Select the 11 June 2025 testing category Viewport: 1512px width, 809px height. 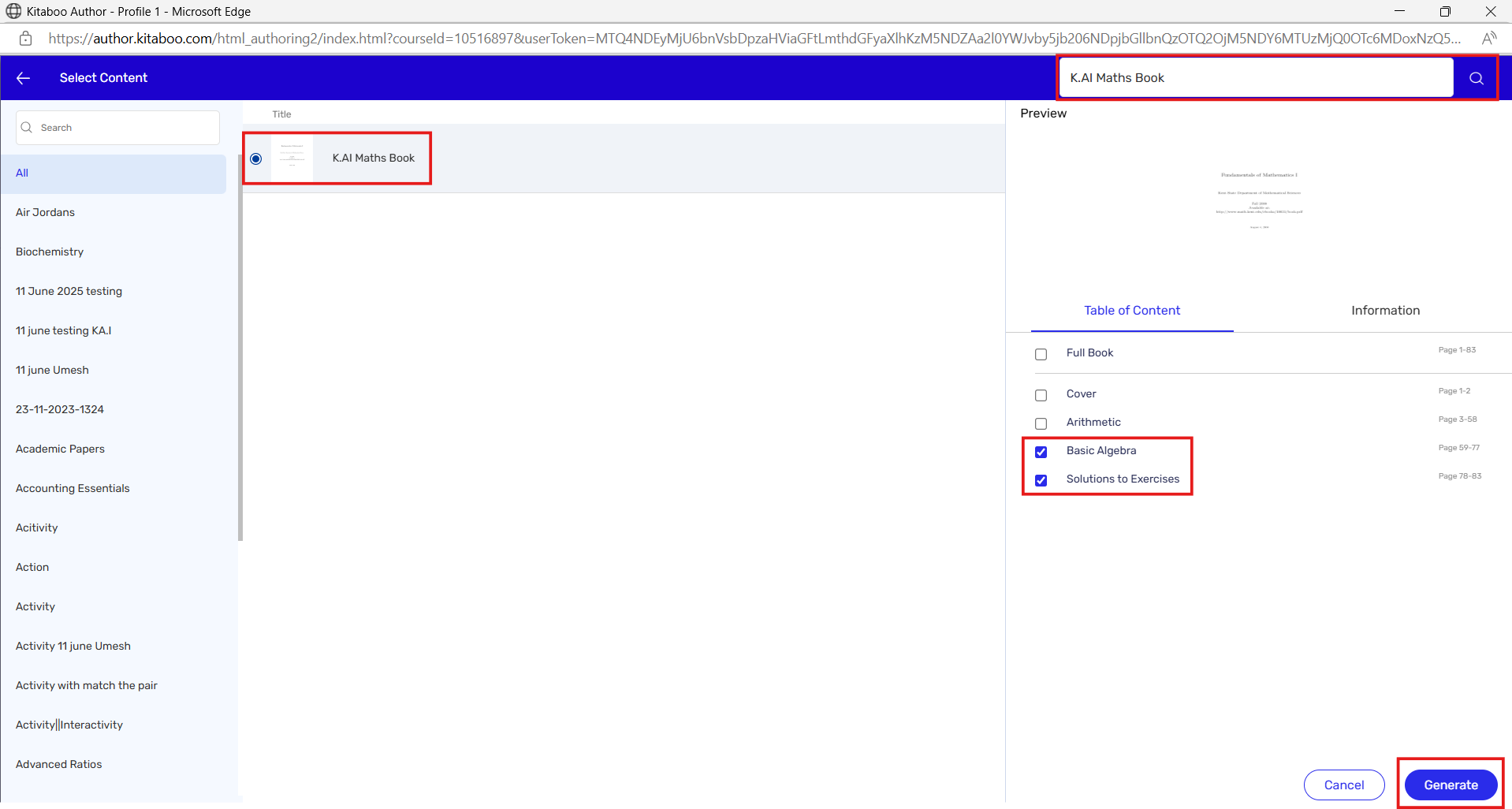(114, 291)
